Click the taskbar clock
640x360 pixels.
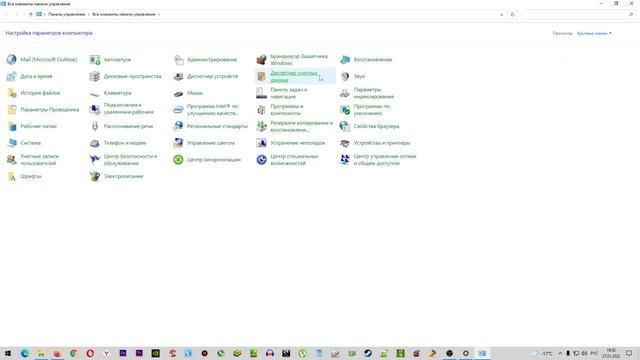(611, 353)
